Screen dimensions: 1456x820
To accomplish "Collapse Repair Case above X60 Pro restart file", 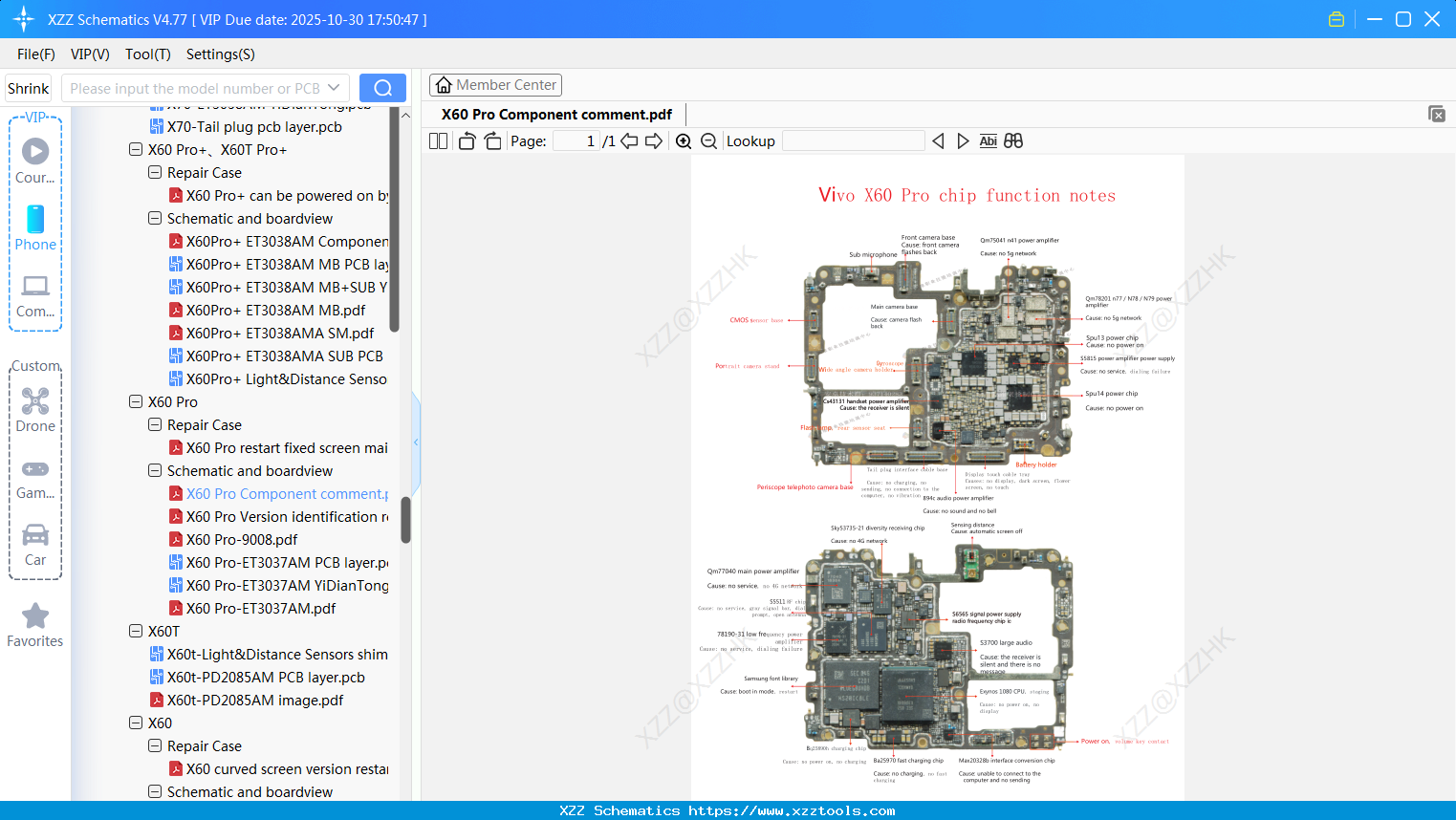I will point(155,425).
